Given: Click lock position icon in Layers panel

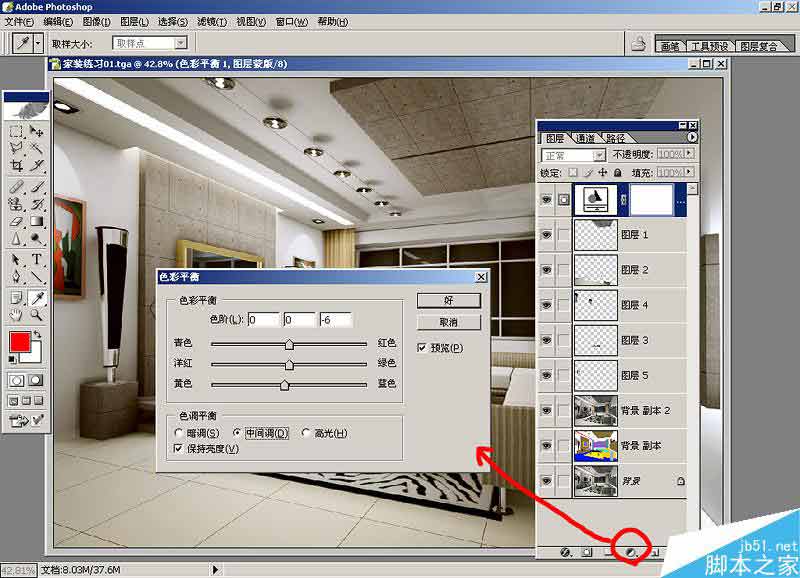Looking at the screenshot, I should pyautogui.click(x=603, y=172).
